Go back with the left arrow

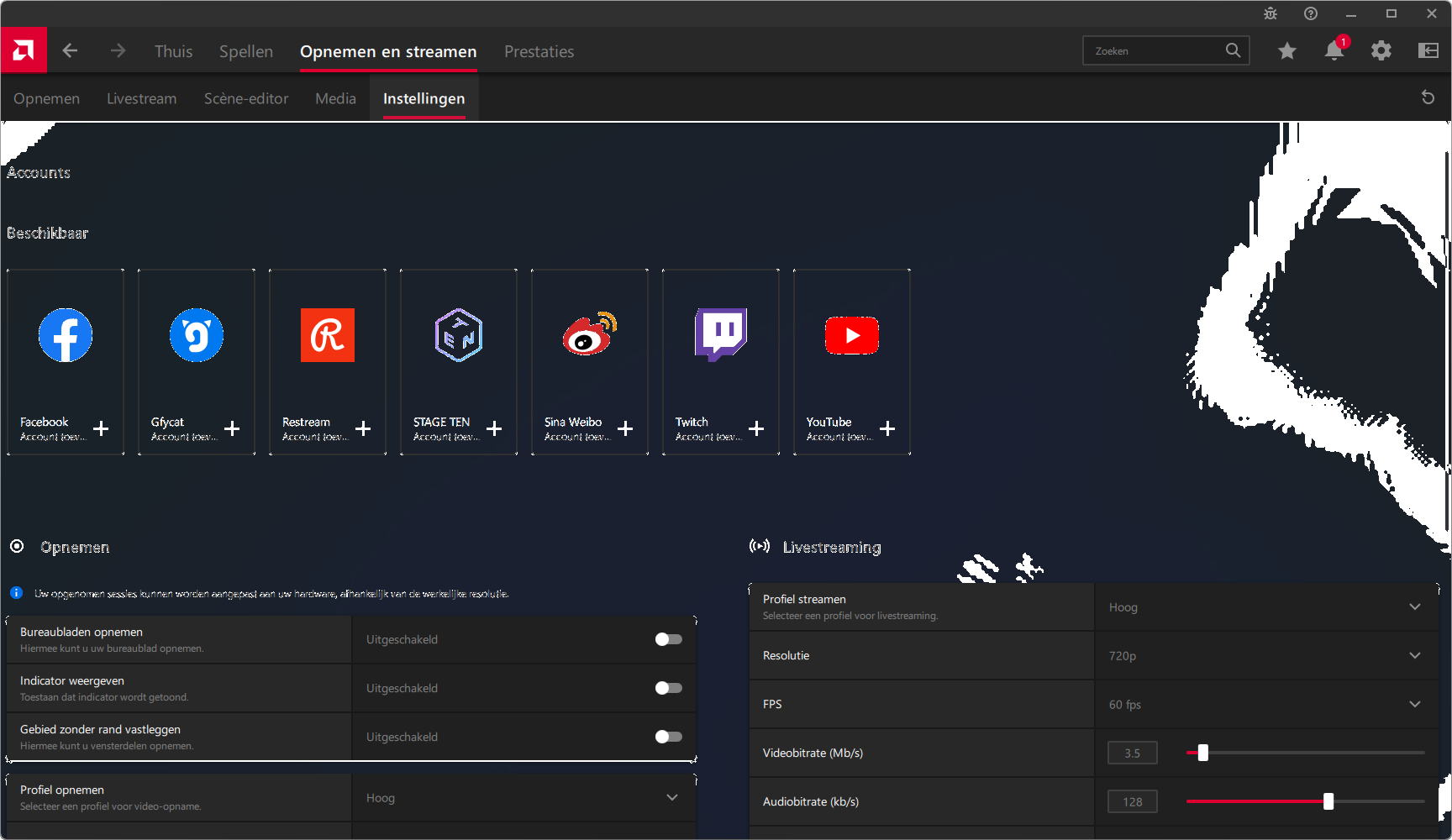pos(70,51)
